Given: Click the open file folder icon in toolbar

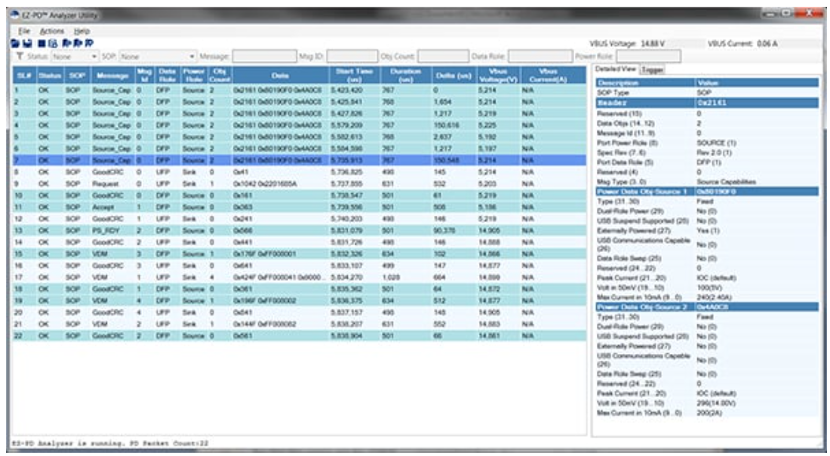Looking at the screenshot, I should pos(14,45).
